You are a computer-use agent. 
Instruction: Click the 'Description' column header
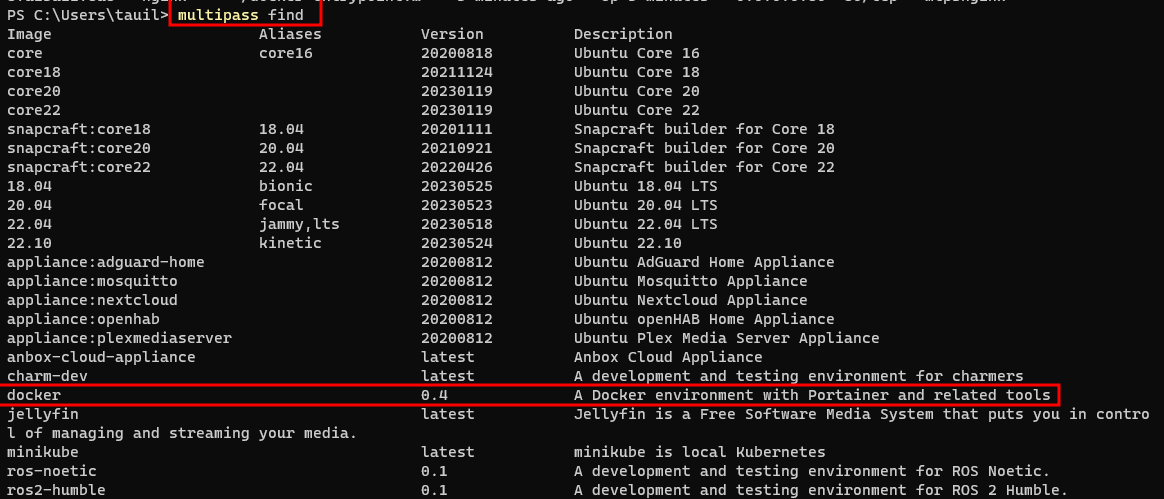tap(623, 34)
